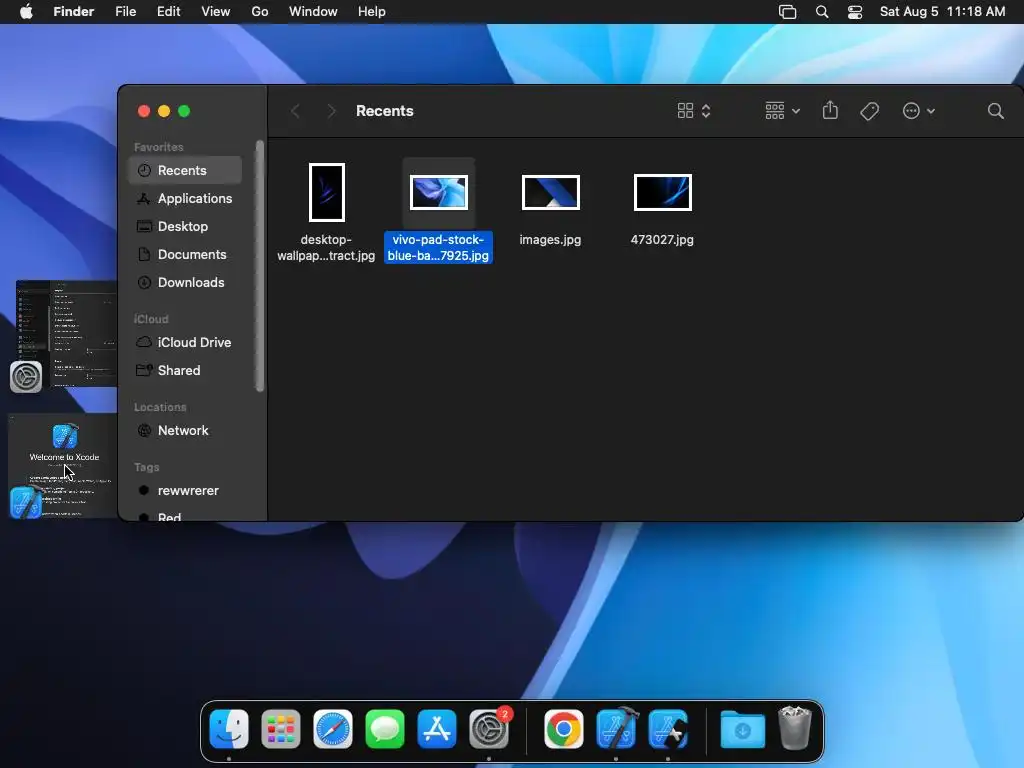Select the rewwrerer tag

tap(185, 490)
